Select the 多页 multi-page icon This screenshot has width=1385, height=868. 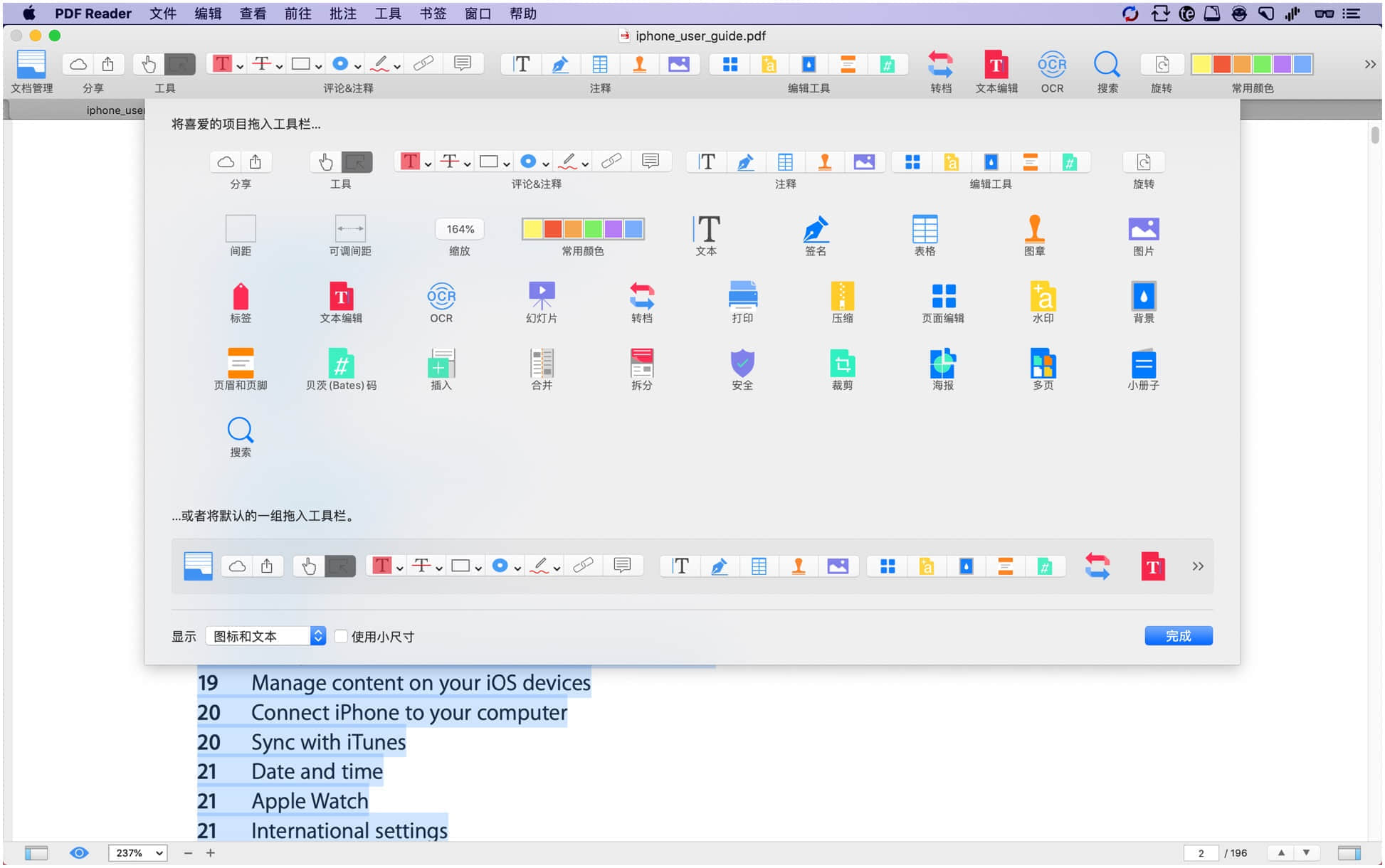pos(1043,363)
